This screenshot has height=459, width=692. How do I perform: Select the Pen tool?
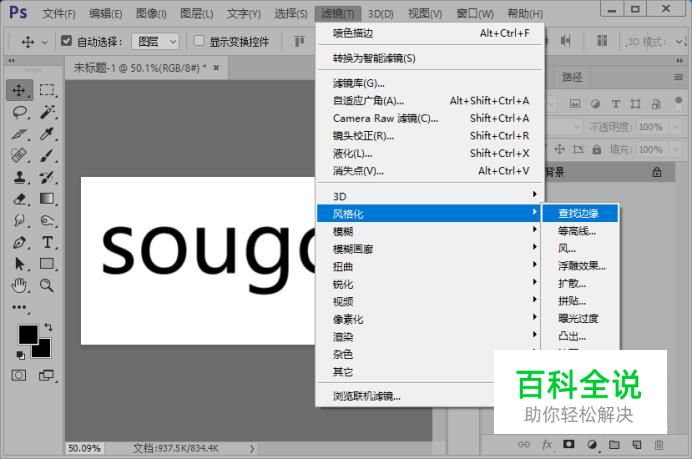pyautogui.click(x=20, y=242)
